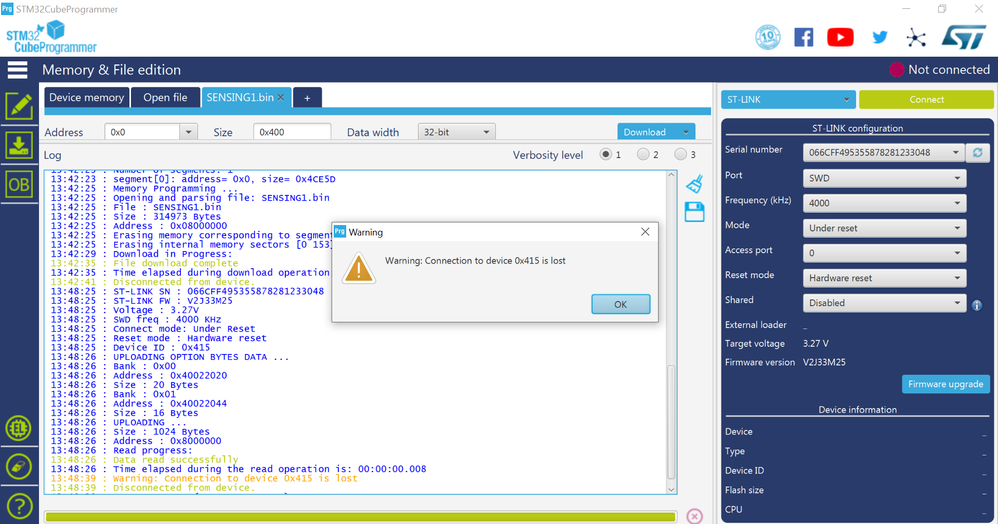
Task: Switch to Open file tab
Action: point(165,97)
